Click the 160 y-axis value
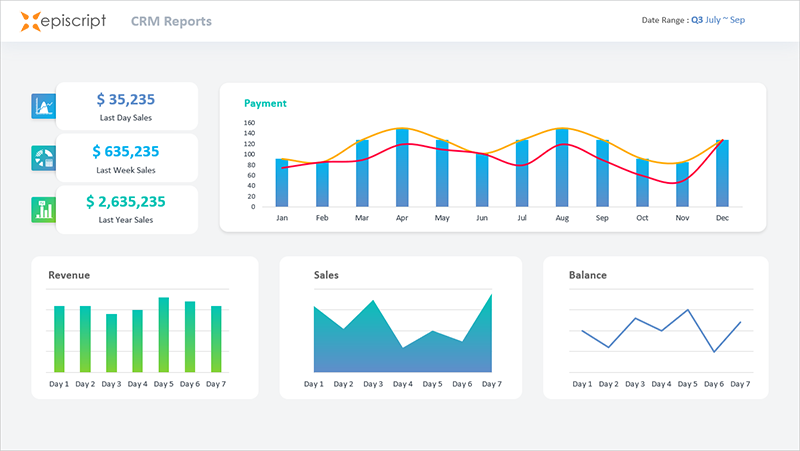Viewport: 800px width, 451px height. click(x=249, y=122)
